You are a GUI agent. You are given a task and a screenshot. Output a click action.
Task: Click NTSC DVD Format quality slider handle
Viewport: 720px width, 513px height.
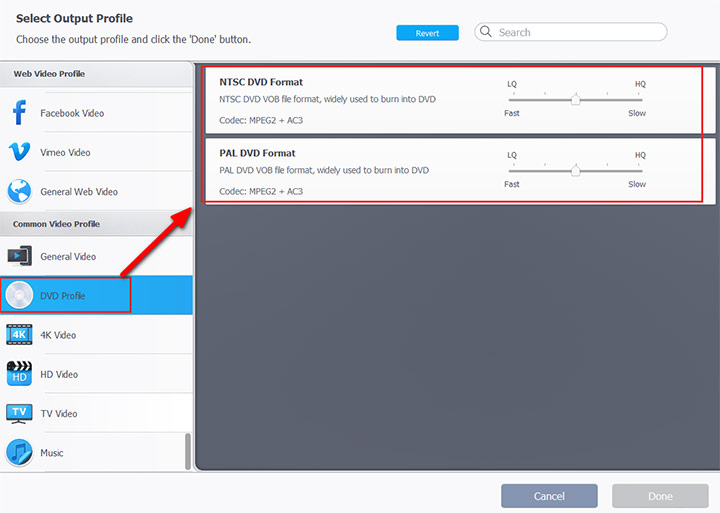click(575, 99)
